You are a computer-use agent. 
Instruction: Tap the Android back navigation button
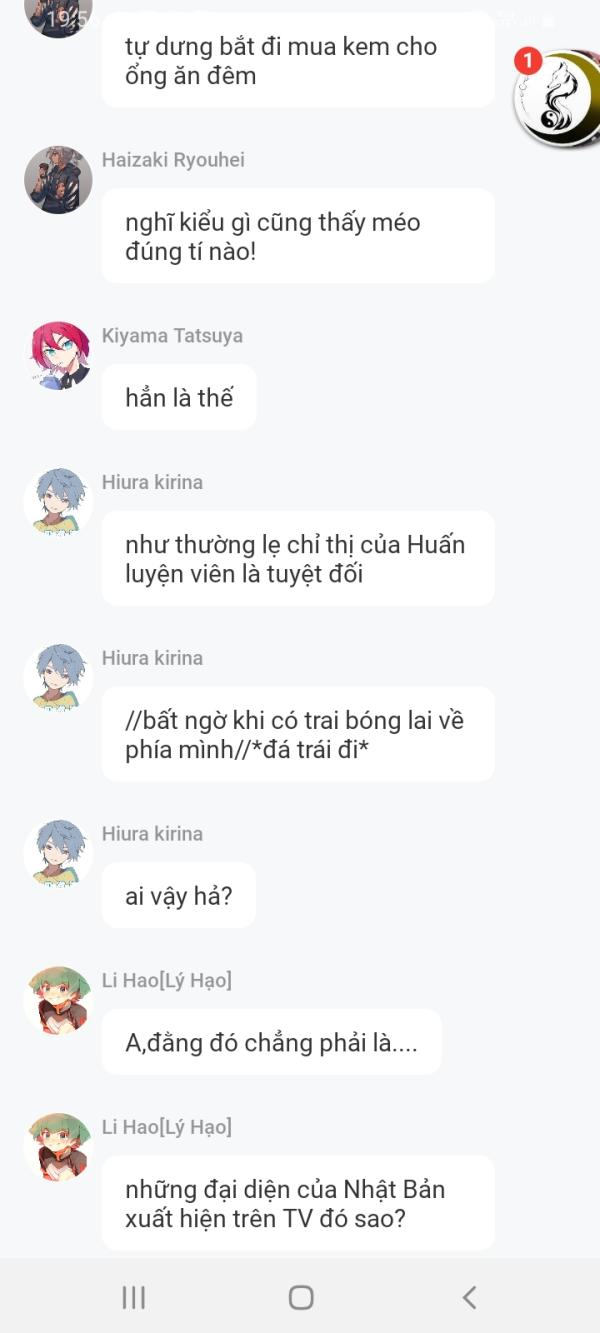coord(469,1297)
